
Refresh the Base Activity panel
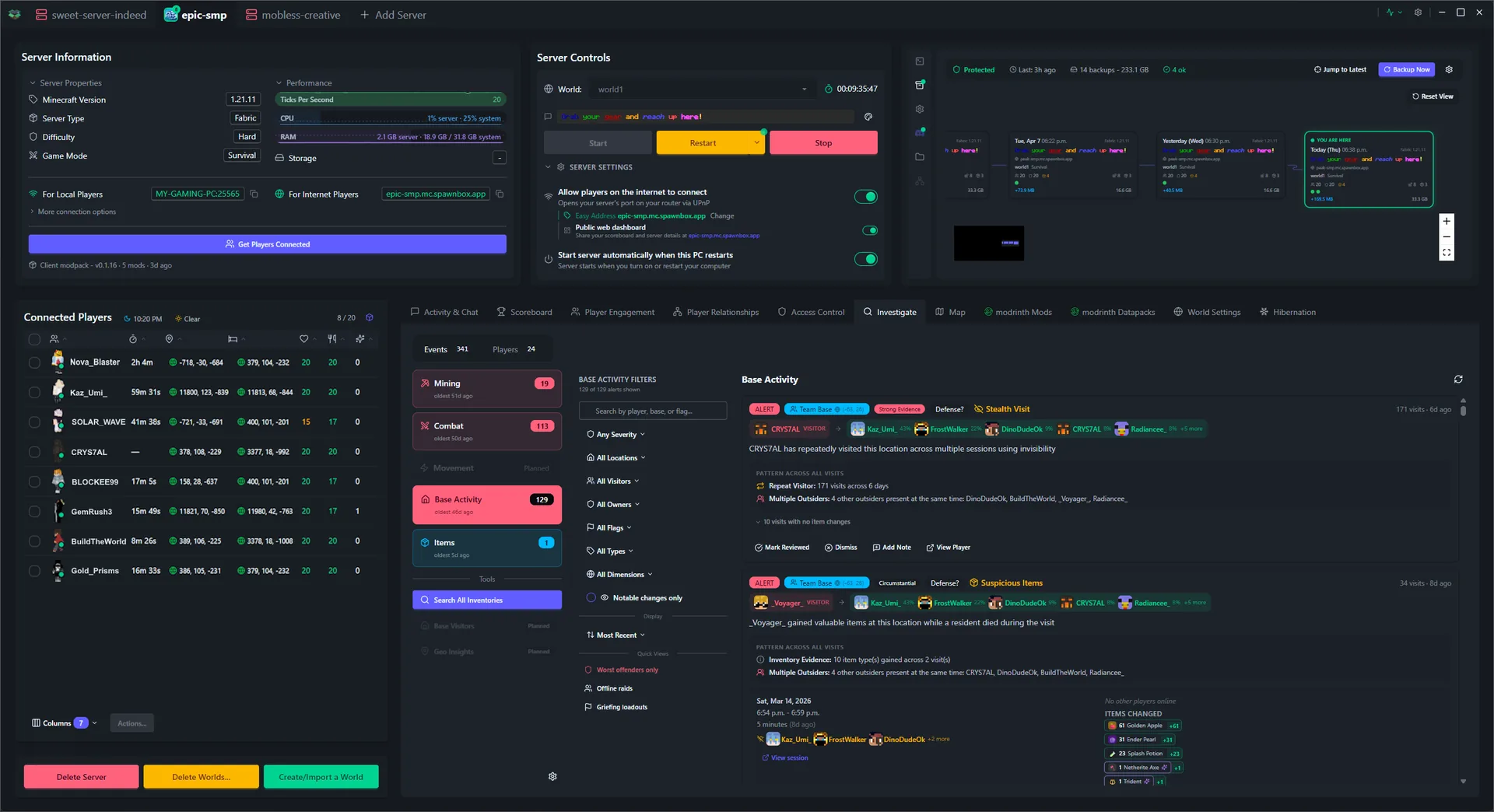pyautogui.click(x=1460, y=380)
